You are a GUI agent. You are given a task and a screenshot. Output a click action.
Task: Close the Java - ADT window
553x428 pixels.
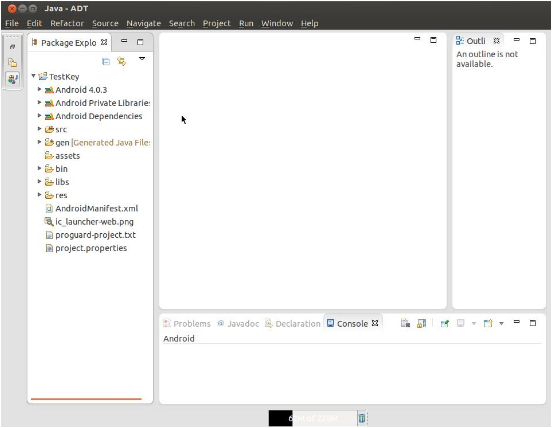(12, 8)
